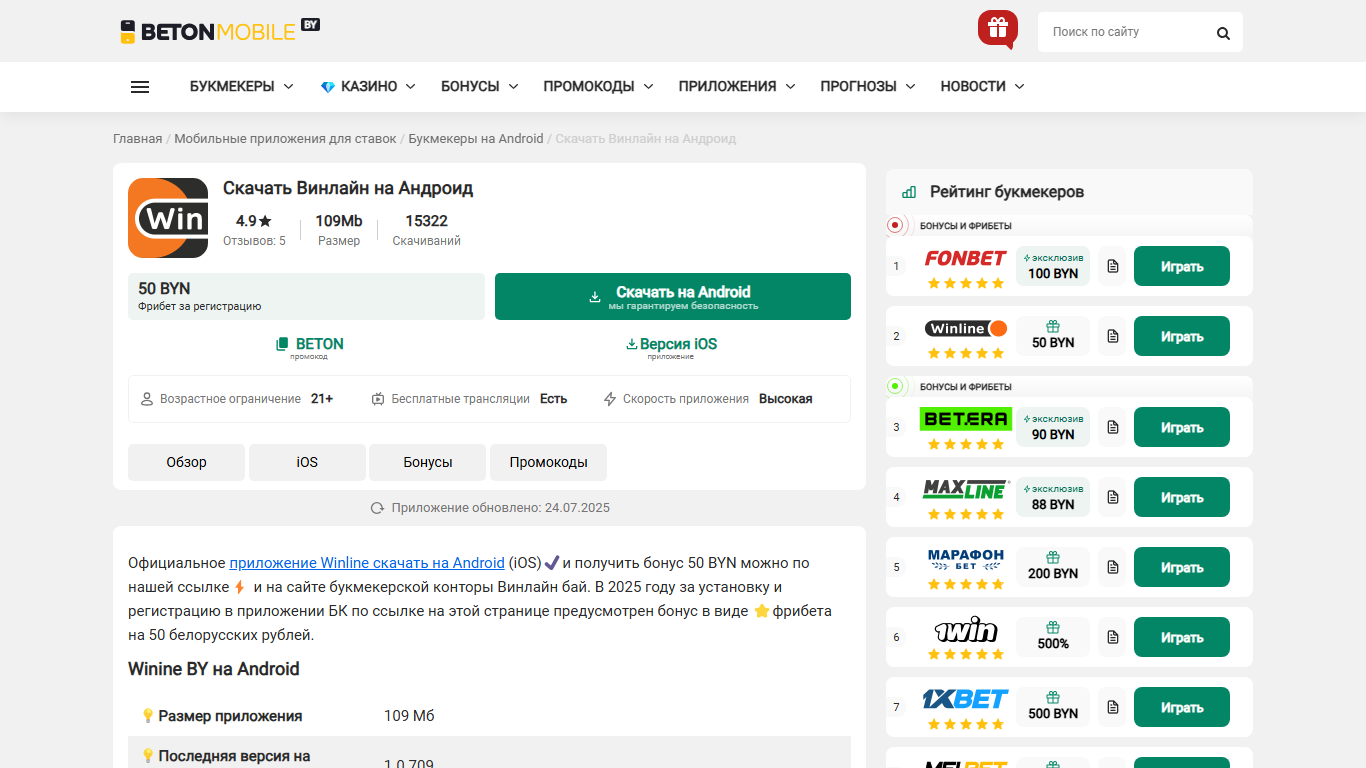1366x768 pixels.
Task: Click the Winline app icon thumbnail
Action: 168,218
